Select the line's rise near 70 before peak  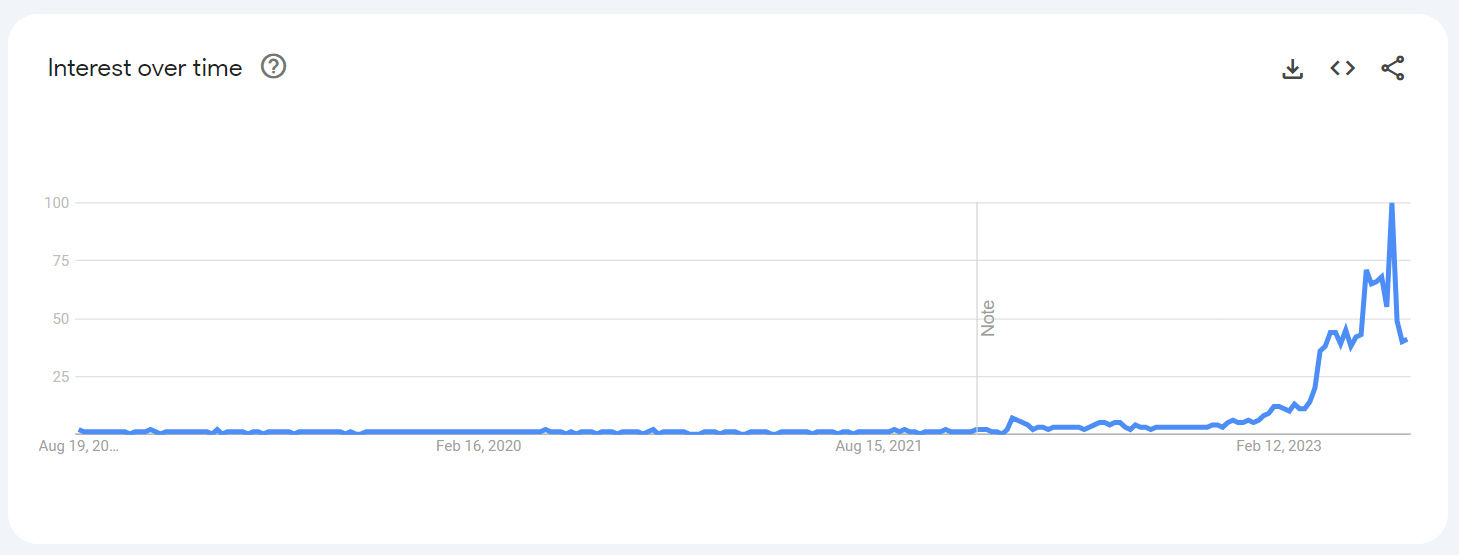(1366, 272)
